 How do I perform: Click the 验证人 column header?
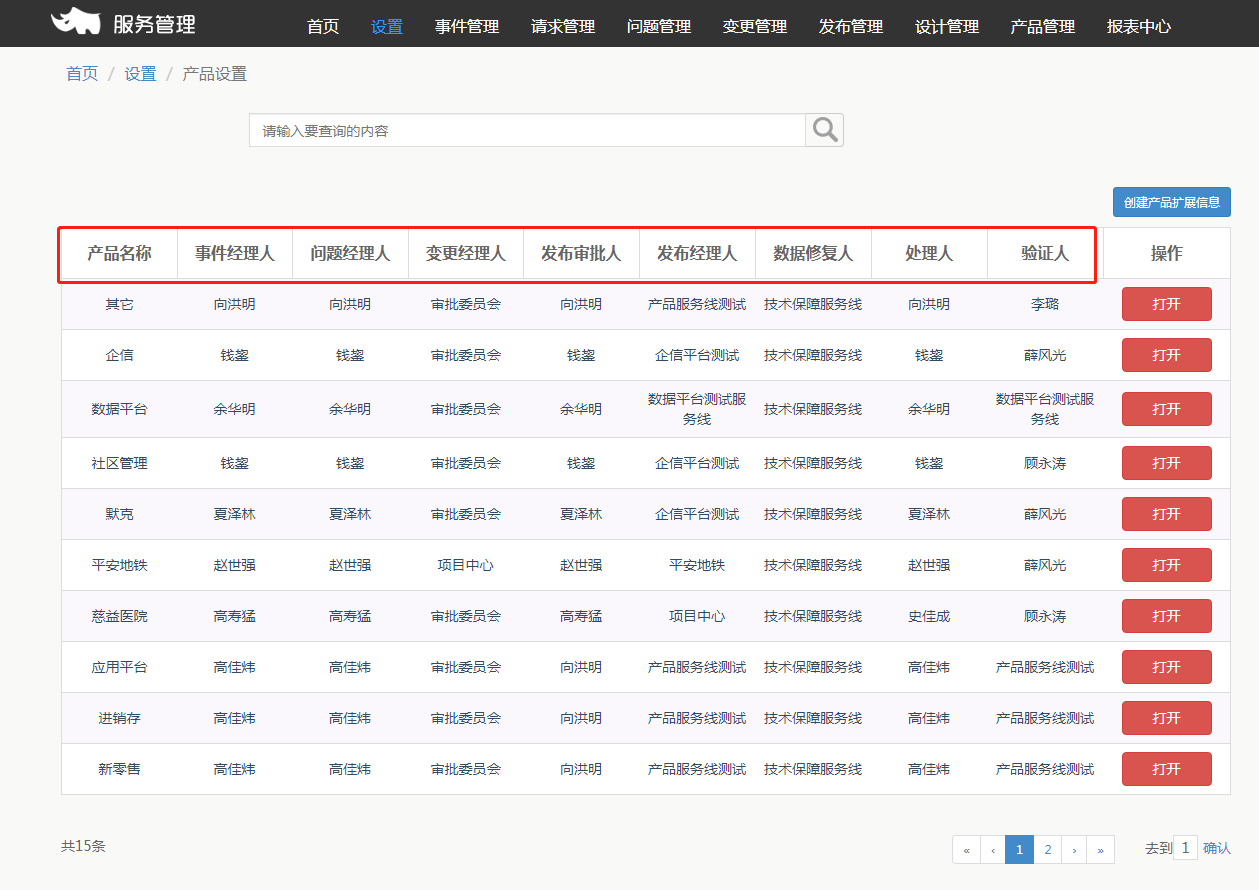(1045, 253)
